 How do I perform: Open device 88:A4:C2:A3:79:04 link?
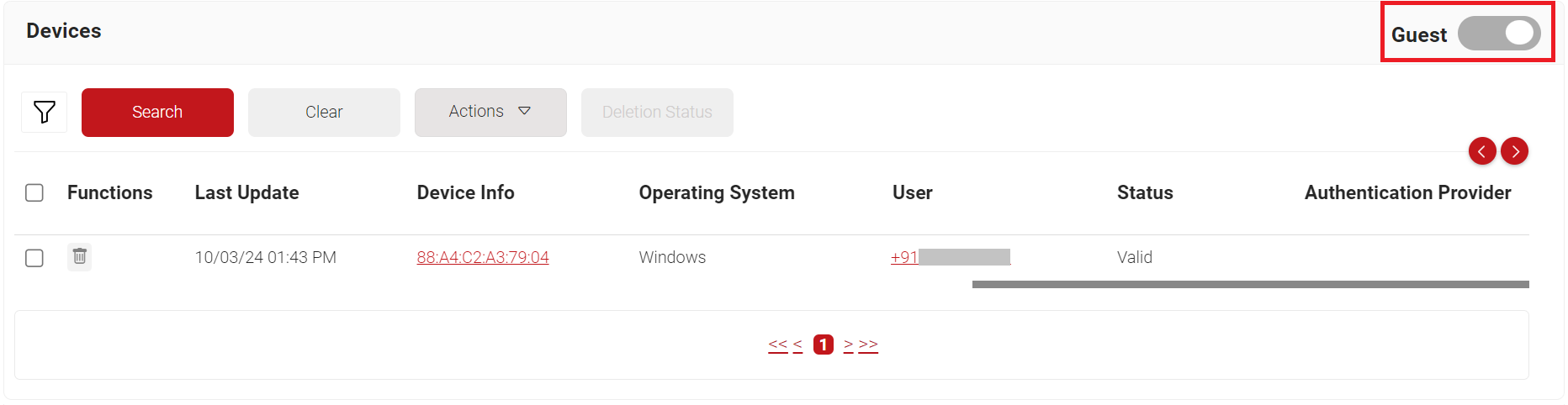[x=482, y=258]
